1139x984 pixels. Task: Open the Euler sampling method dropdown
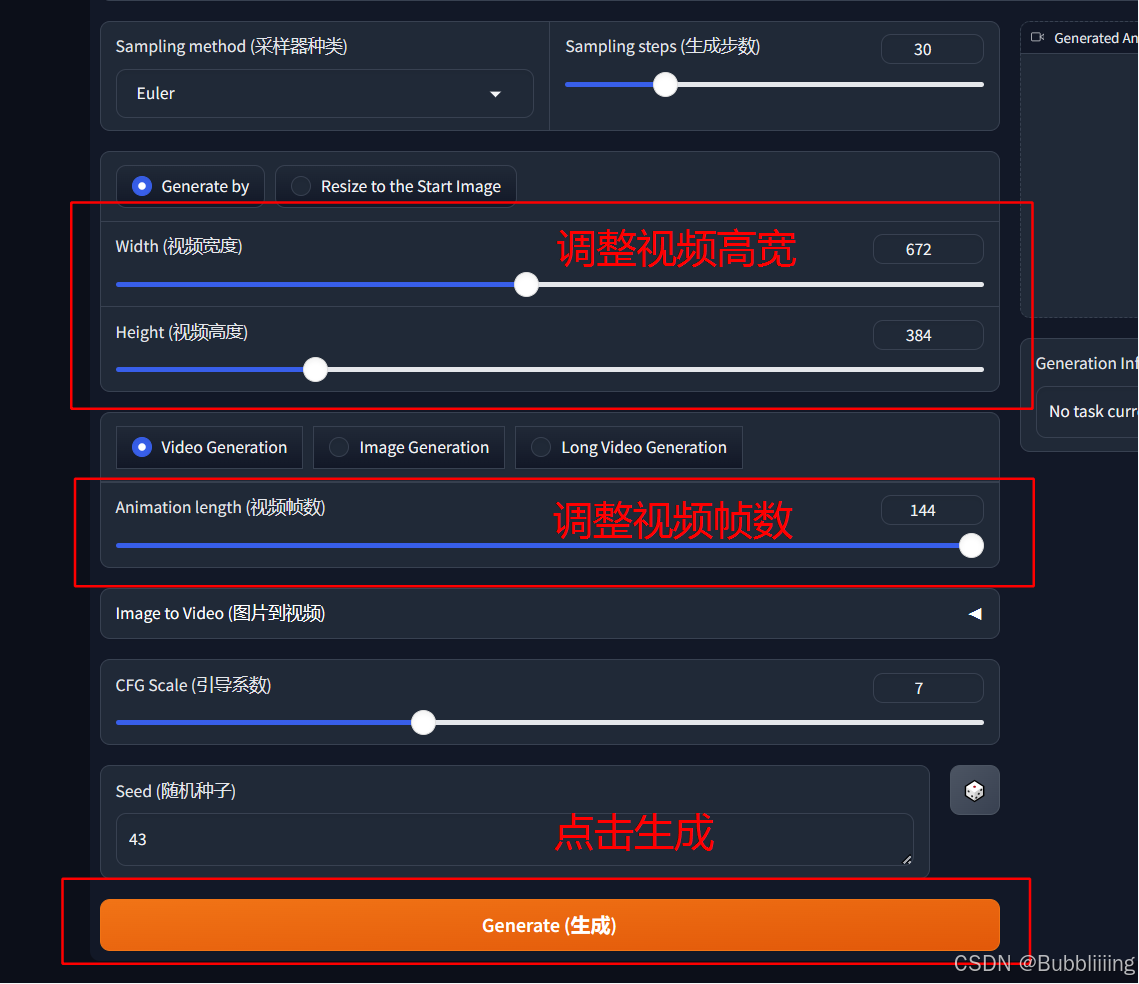(325, 94)
